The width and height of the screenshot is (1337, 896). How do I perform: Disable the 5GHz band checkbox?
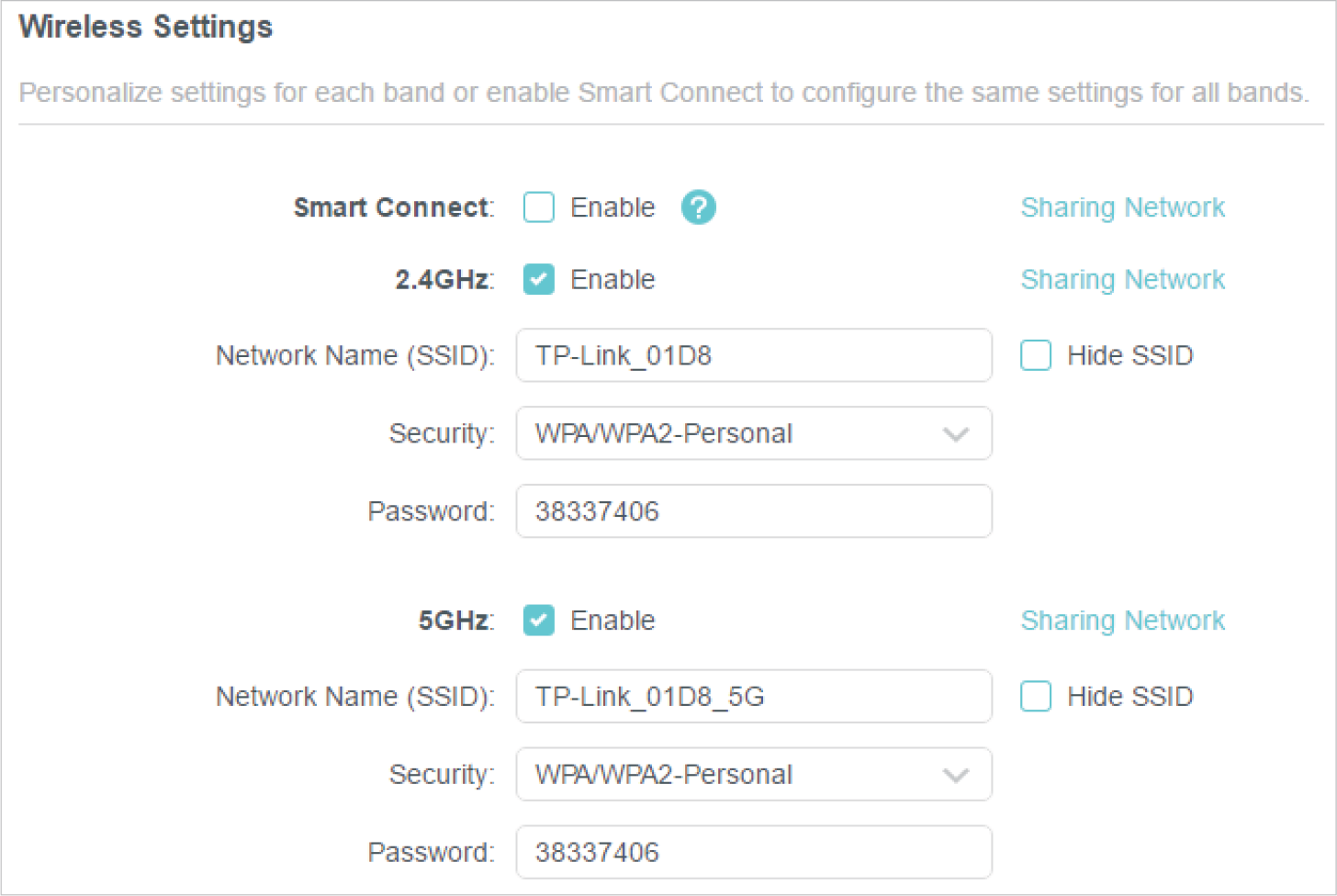coord(539,621)
